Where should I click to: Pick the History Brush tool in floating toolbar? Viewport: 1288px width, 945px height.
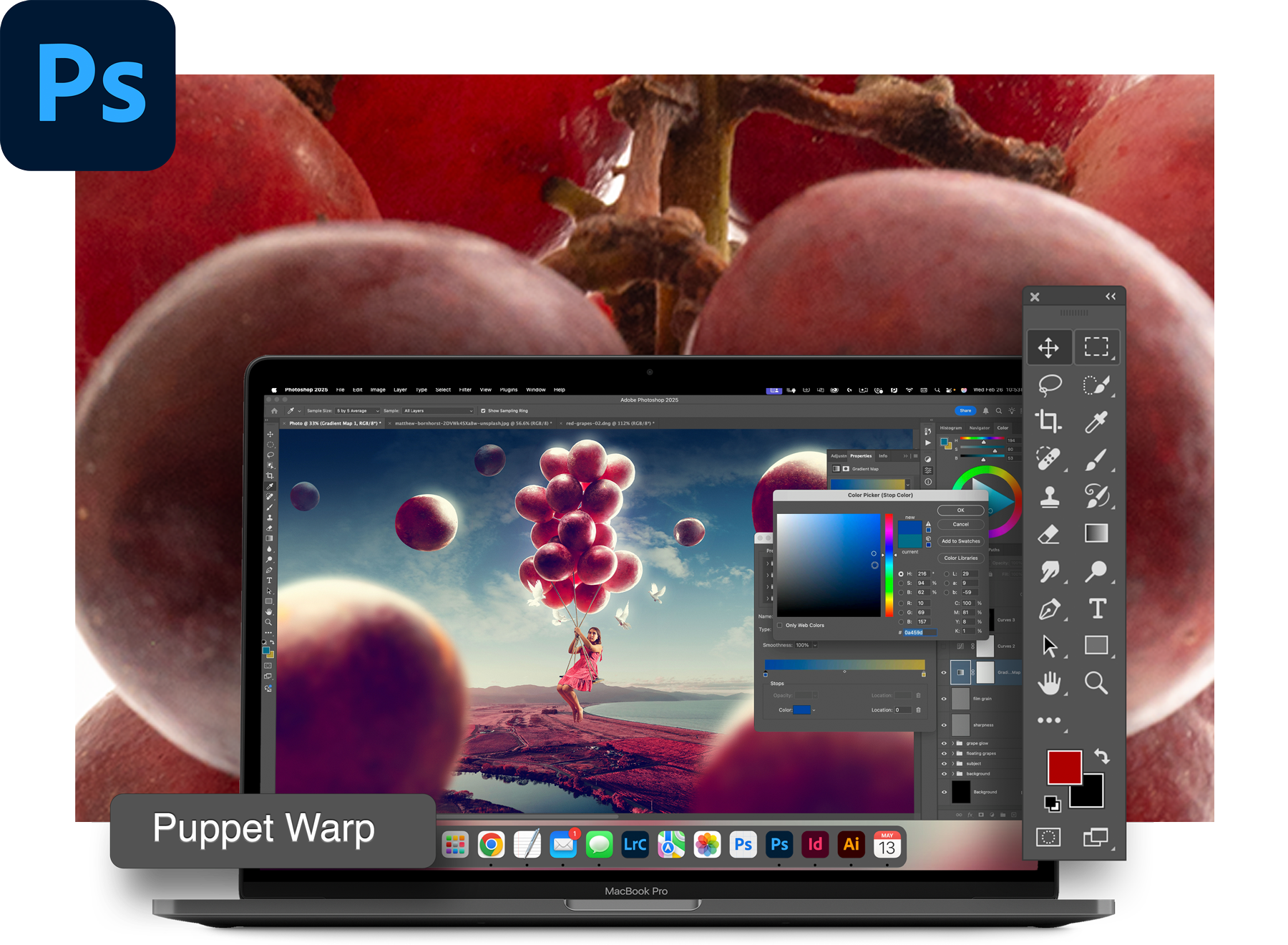pyautogui.click(x=1096, y=496)
